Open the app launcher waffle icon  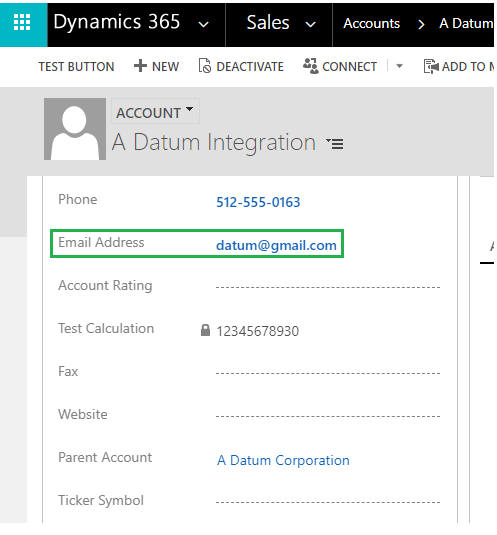22,23
